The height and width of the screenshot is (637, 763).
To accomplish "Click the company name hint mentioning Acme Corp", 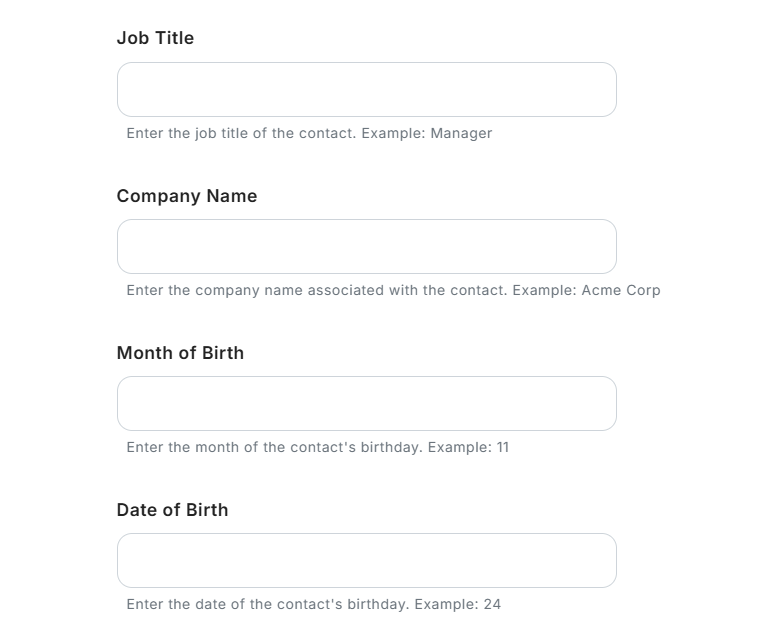I will 393,290.
